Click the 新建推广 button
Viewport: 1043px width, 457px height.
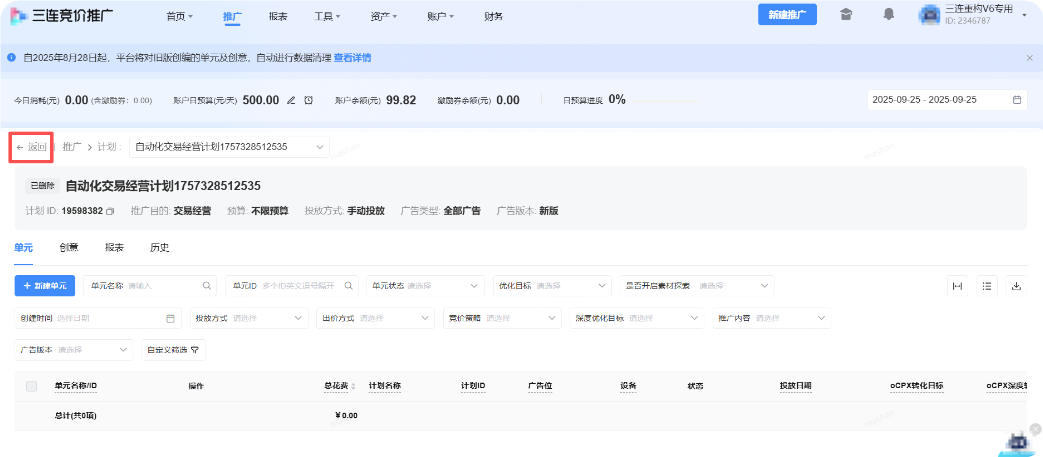(x=788, y=15)
